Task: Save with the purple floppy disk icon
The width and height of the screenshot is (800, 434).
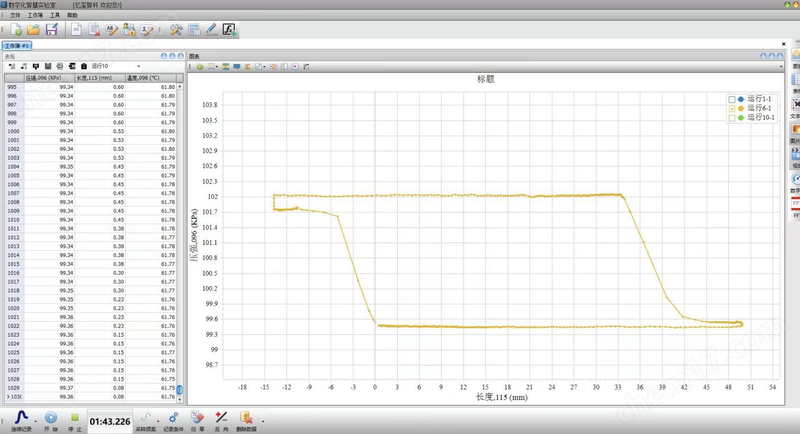Action: pos(52,30)
